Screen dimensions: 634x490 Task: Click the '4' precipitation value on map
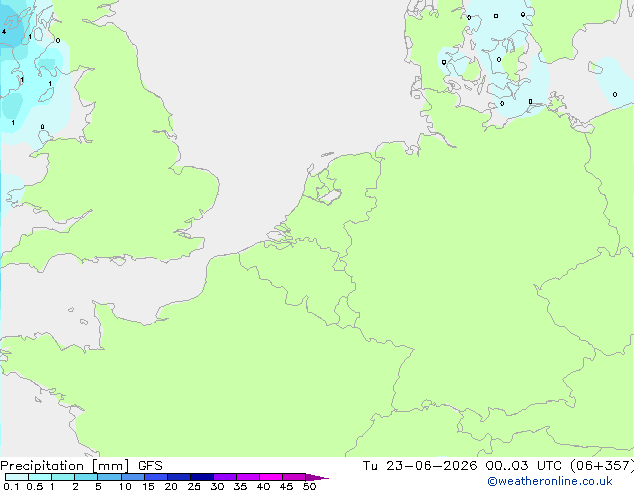coord(4,32)
